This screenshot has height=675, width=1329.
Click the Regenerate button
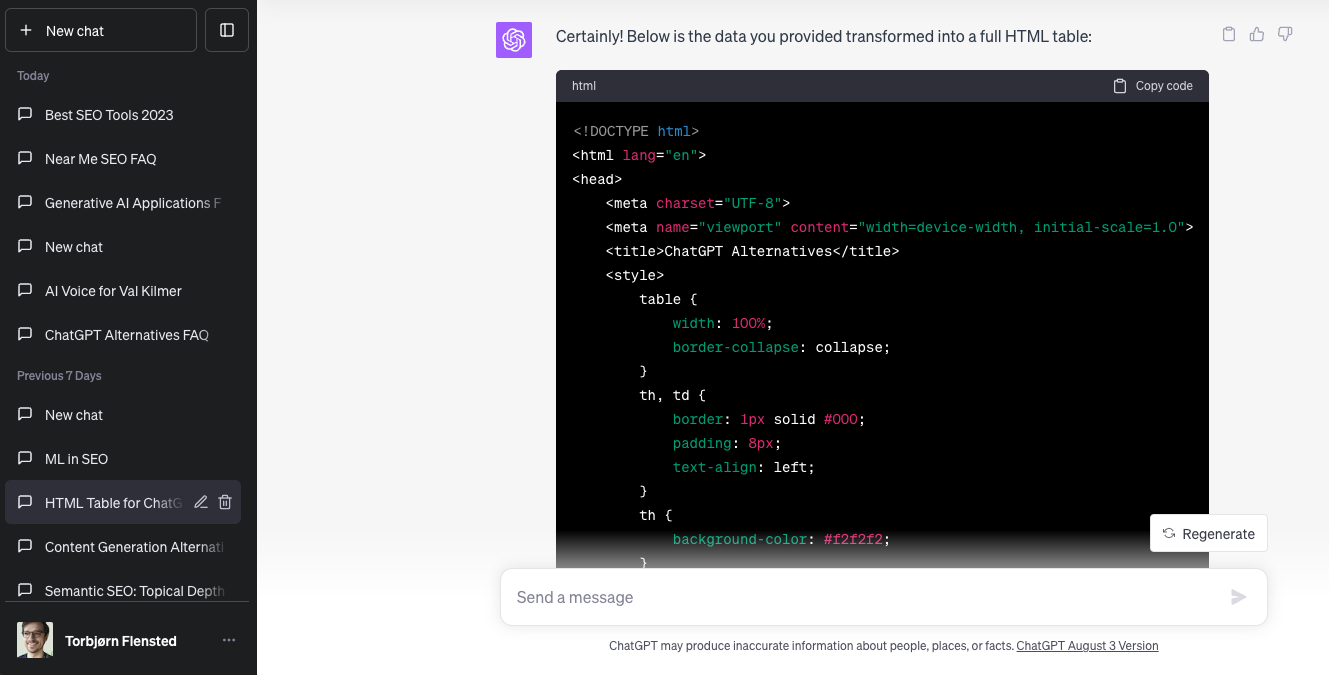click(x=1209, y=534)
